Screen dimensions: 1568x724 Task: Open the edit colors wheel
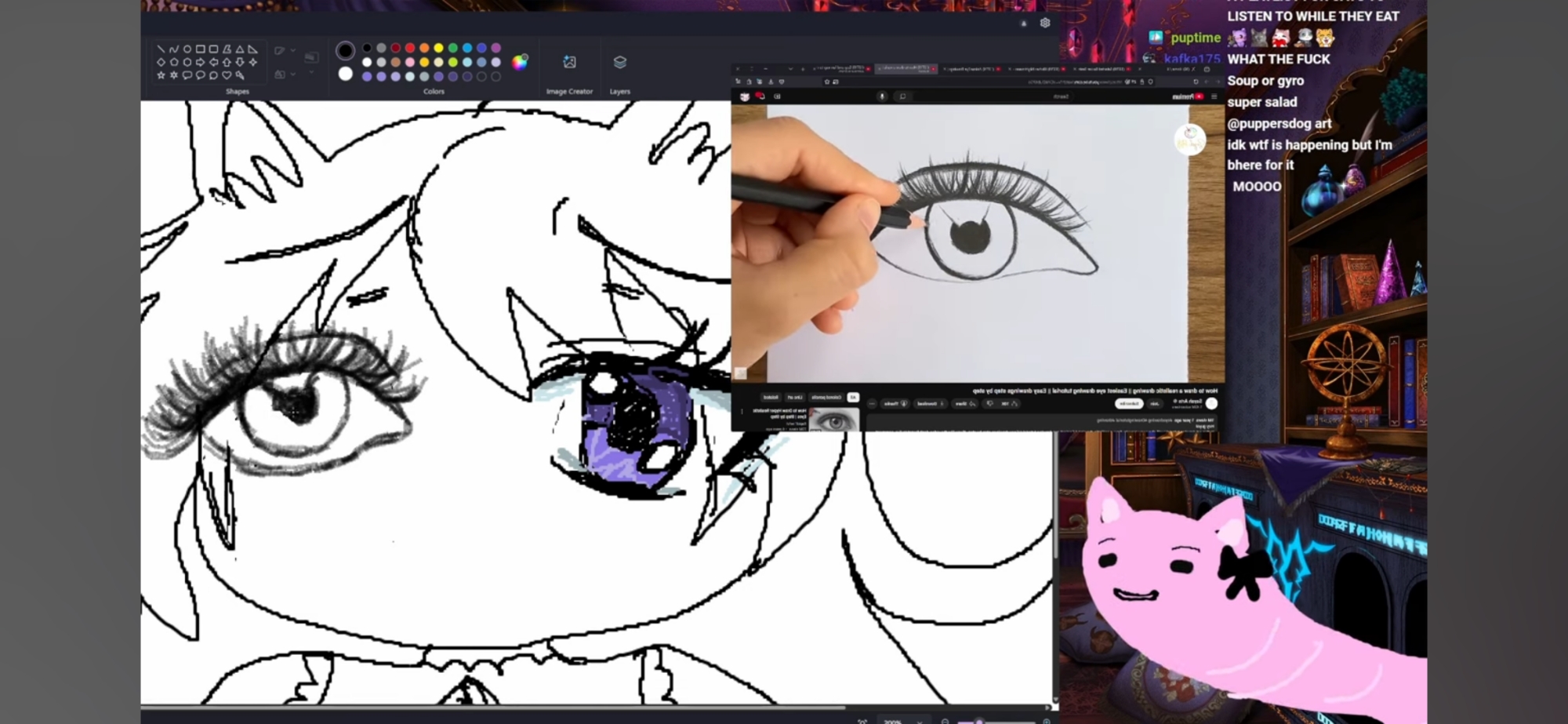[519, 63]
